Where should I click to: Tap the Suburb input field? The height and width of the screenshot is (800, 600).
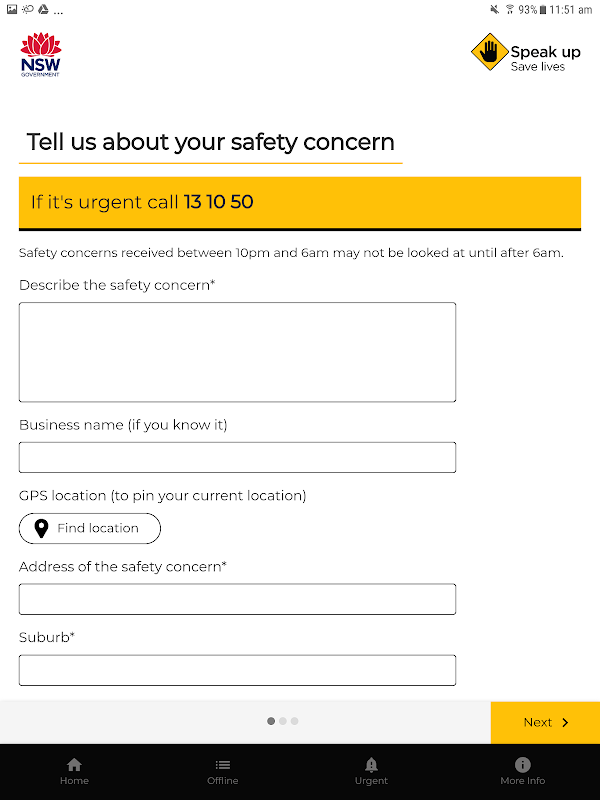pos(237,670)
